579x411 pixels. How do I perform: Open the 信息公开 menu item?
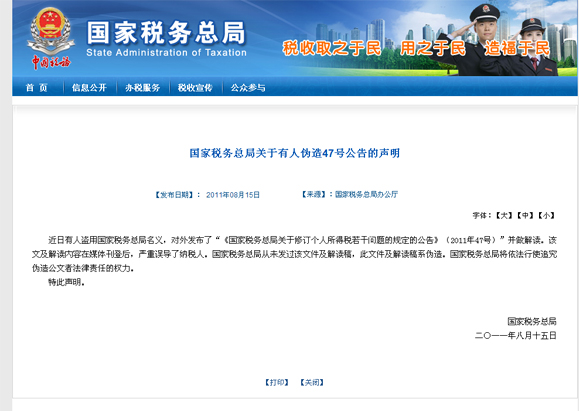pyautogui.click(x=89, y=88)
